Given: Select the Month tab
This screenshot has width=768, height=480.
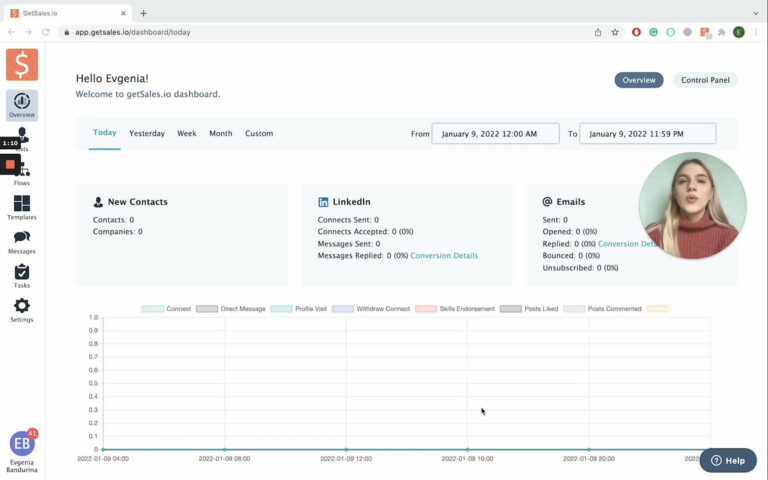Looking at the screenshot, I should coord(221,133).
